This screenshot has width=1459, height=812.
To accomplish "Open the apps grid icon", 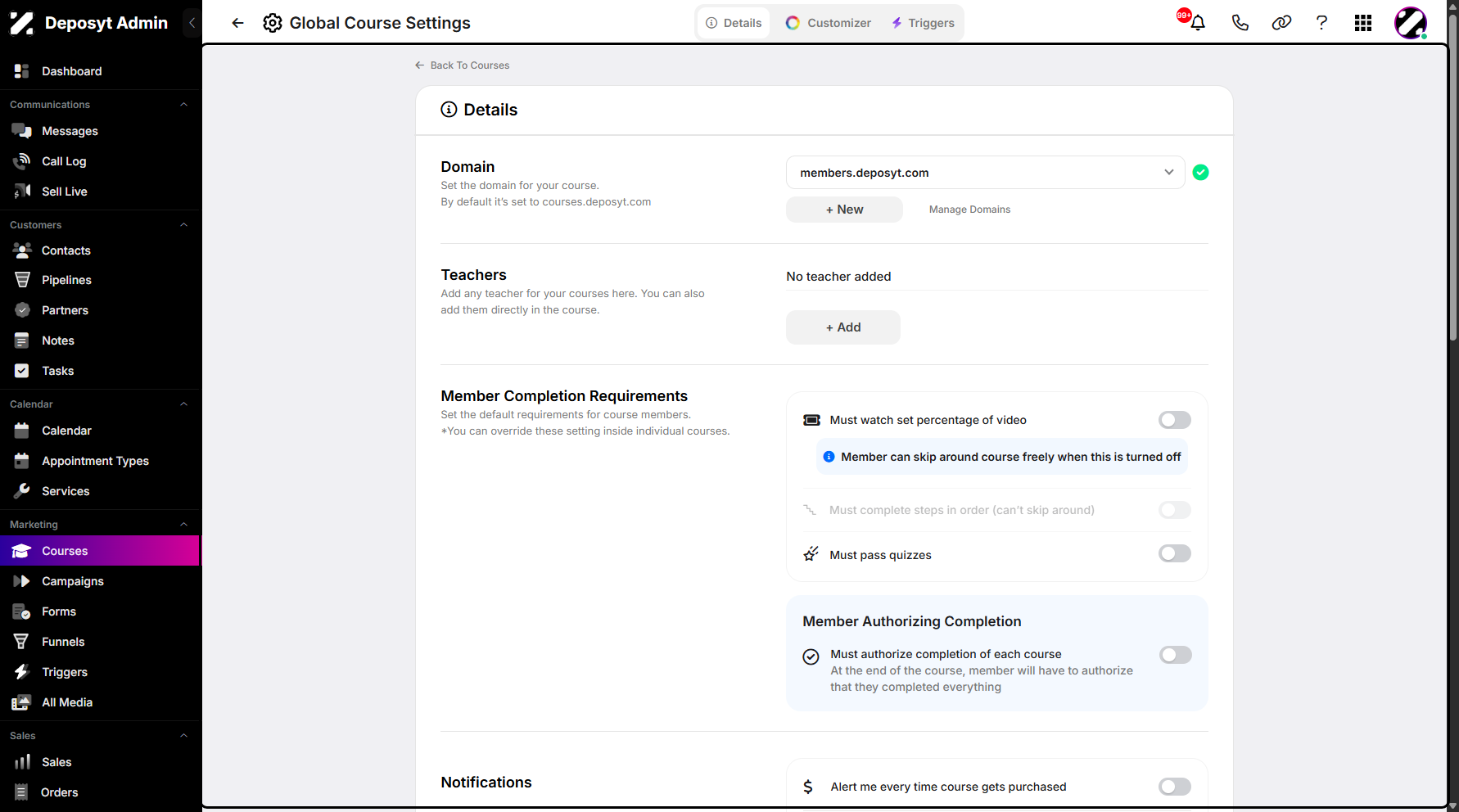I will 1363,23.
